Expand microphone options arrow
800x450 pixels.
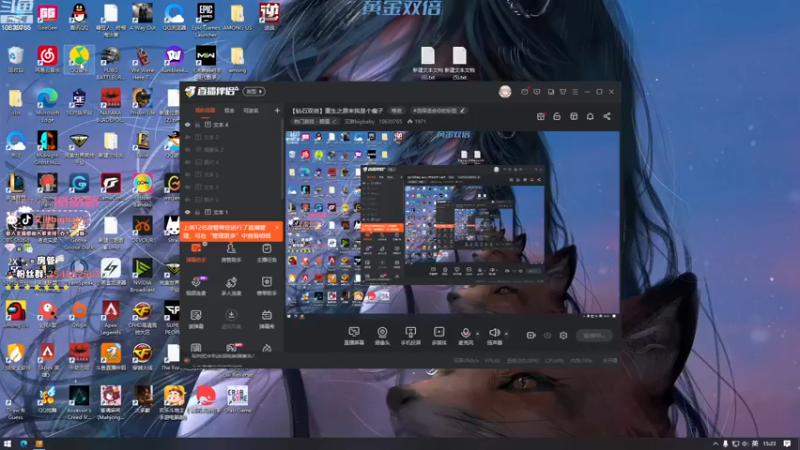[x=478, y=334]
